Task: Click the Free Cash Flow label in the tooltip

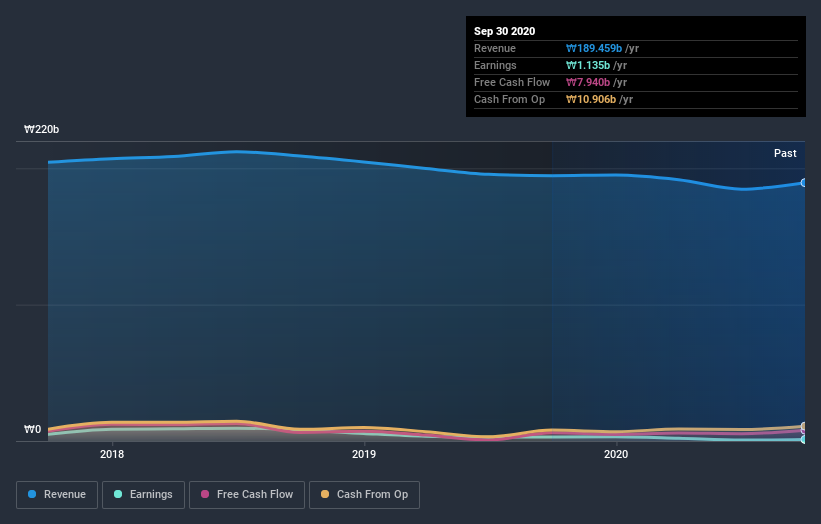Action: [512, 82]
